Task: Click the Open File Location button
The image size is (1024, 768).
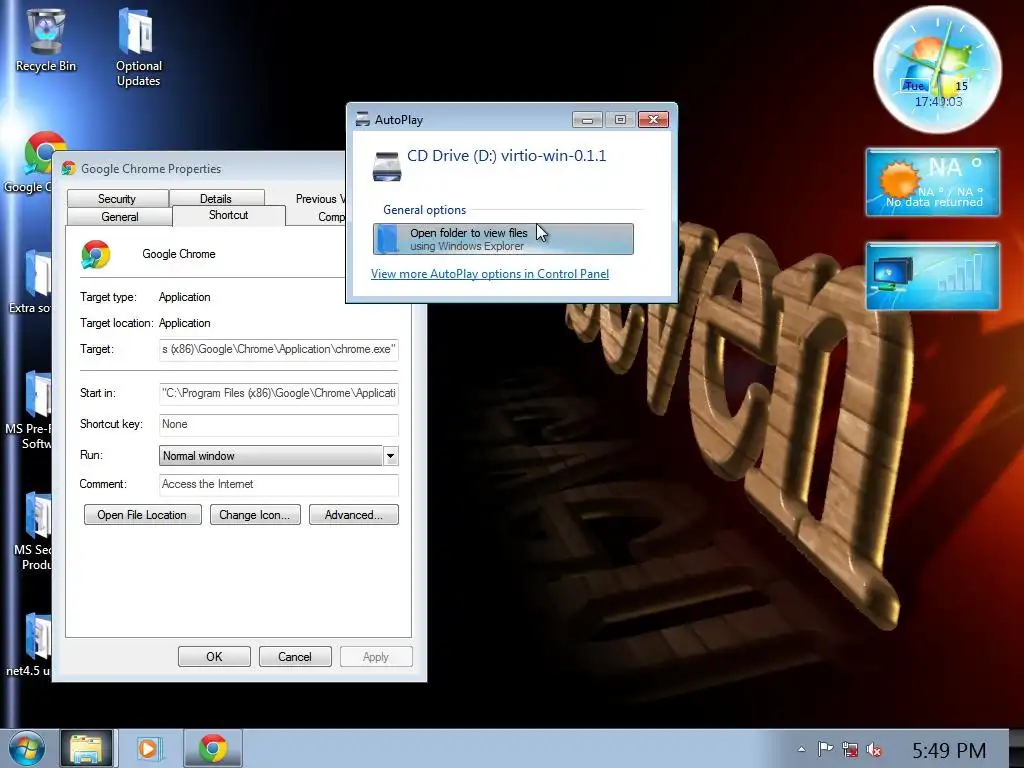Action: coord(142,515)
